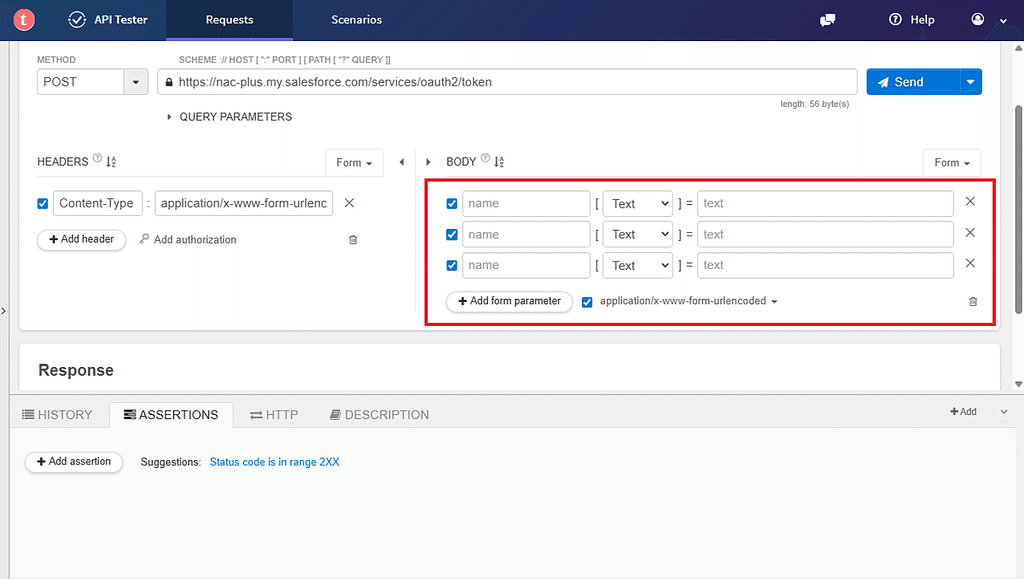Open the chat feedback icon
The image size is (1024, 579).
827,20
